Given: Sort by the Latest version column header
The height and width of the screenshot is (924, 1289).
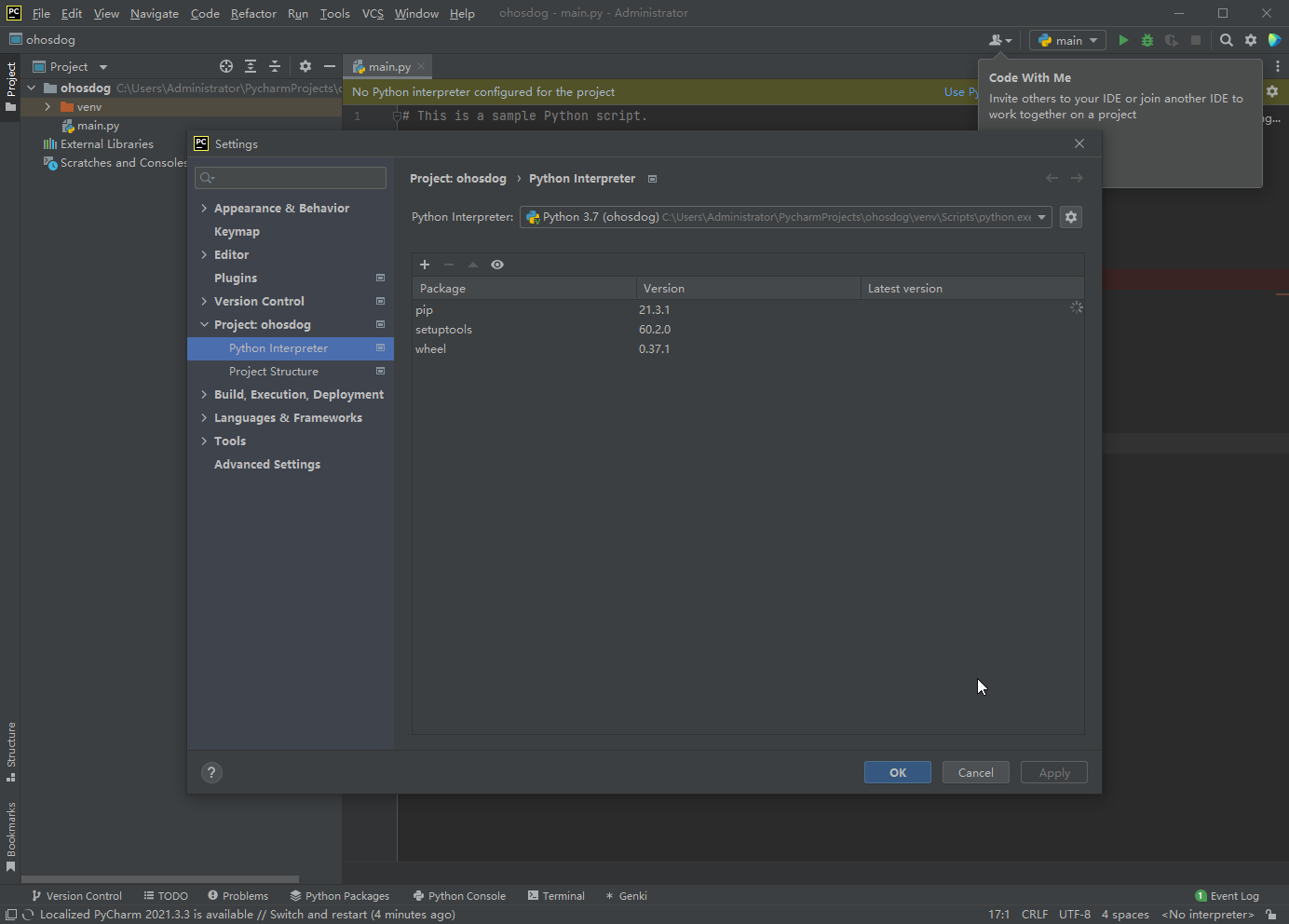Looking at the screenshot, I should (972, 289).
